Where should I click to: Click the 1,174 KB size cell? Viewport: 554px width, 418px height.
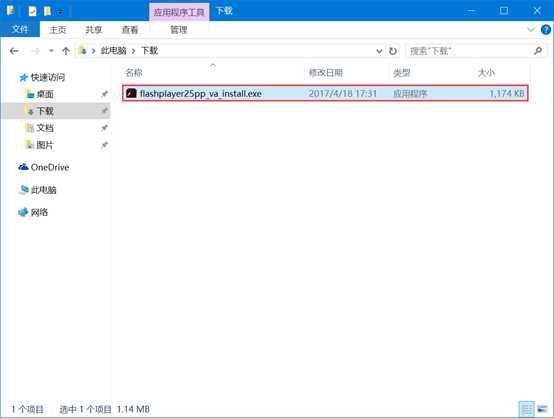pos(507,93)
